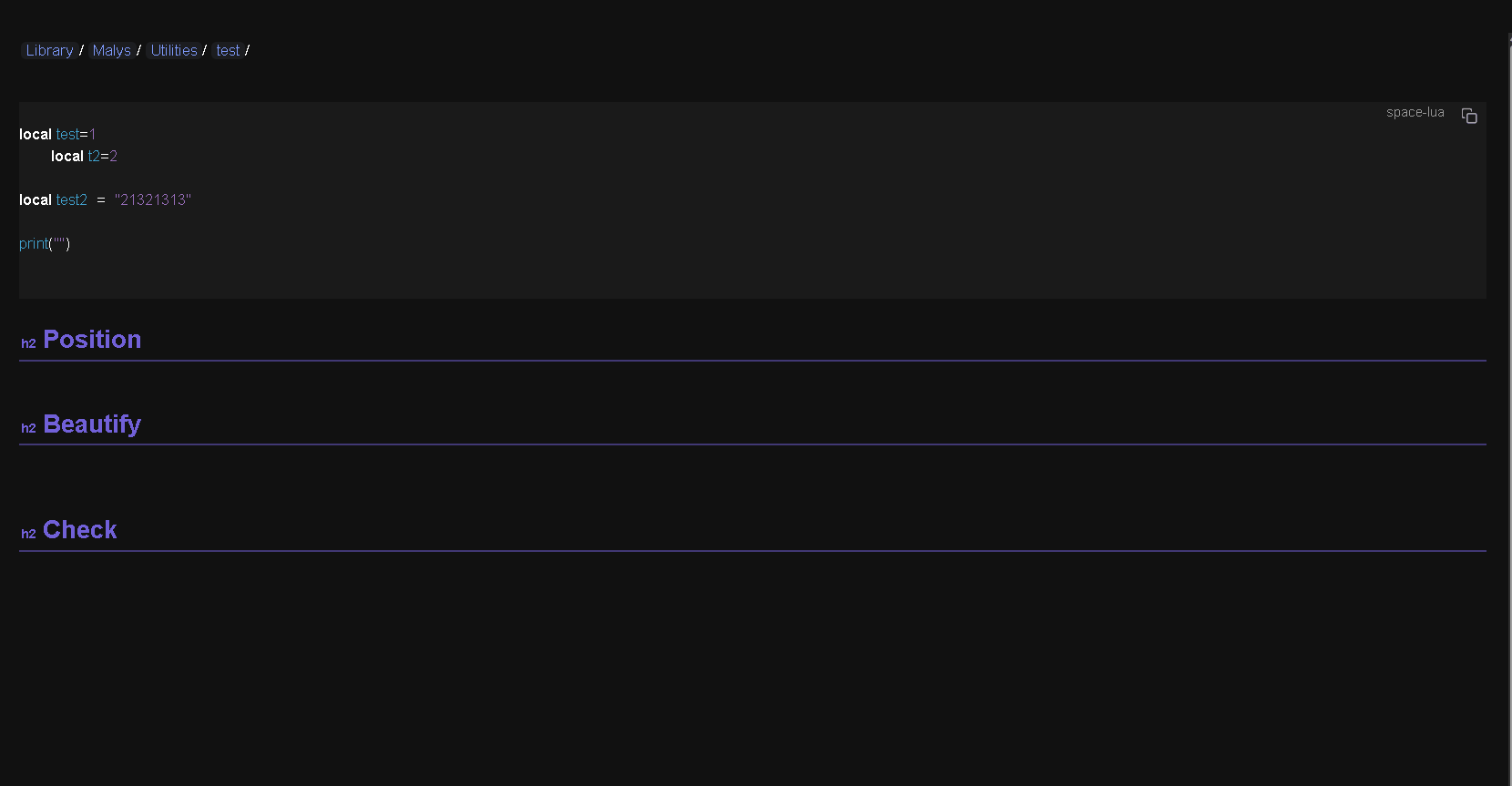Viewport: 1512px width, 786px height.
Task: Click the Beautify heading text
Action: (x=92, y=424)
